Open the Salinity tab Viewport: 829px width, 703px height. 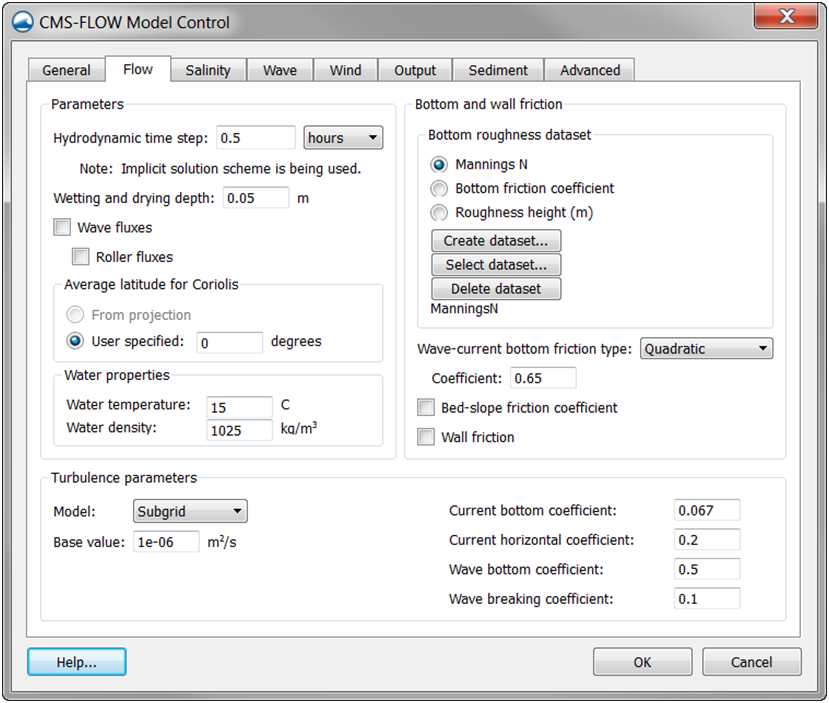[x=208, y=70]
